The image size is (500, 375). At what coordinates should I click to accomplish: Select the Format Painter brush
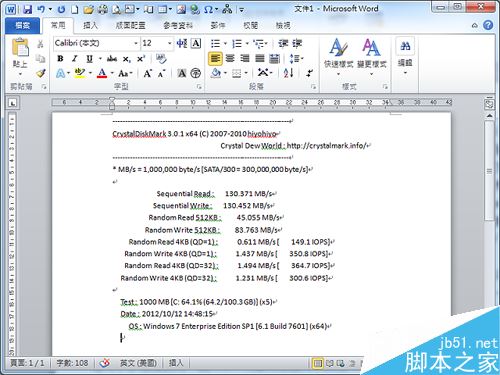tap(41, 73)
